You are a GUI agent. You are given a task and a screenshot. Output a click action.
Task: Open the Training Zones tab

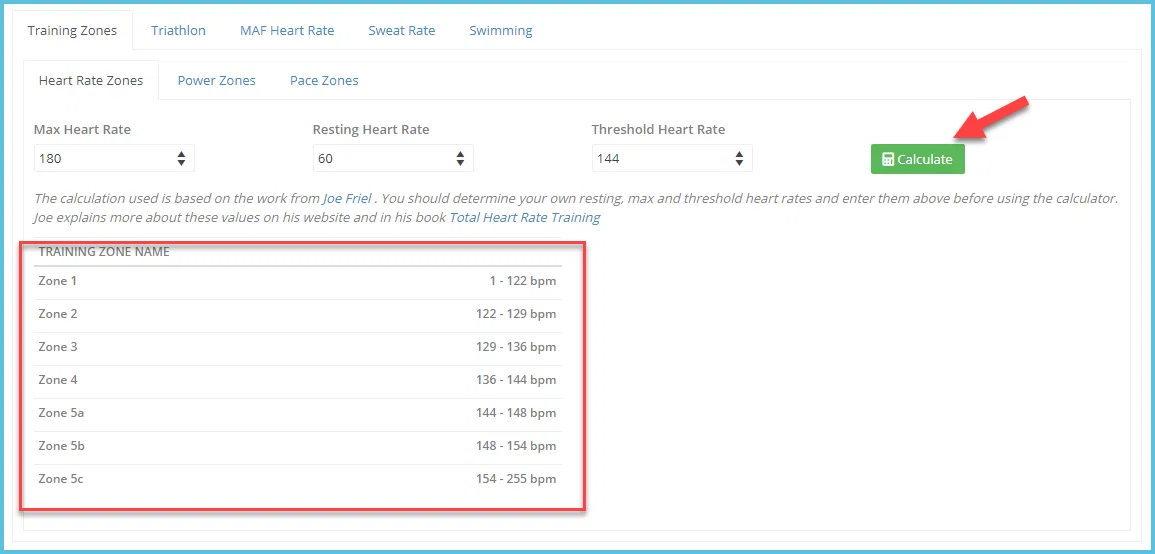click(72, 30)
